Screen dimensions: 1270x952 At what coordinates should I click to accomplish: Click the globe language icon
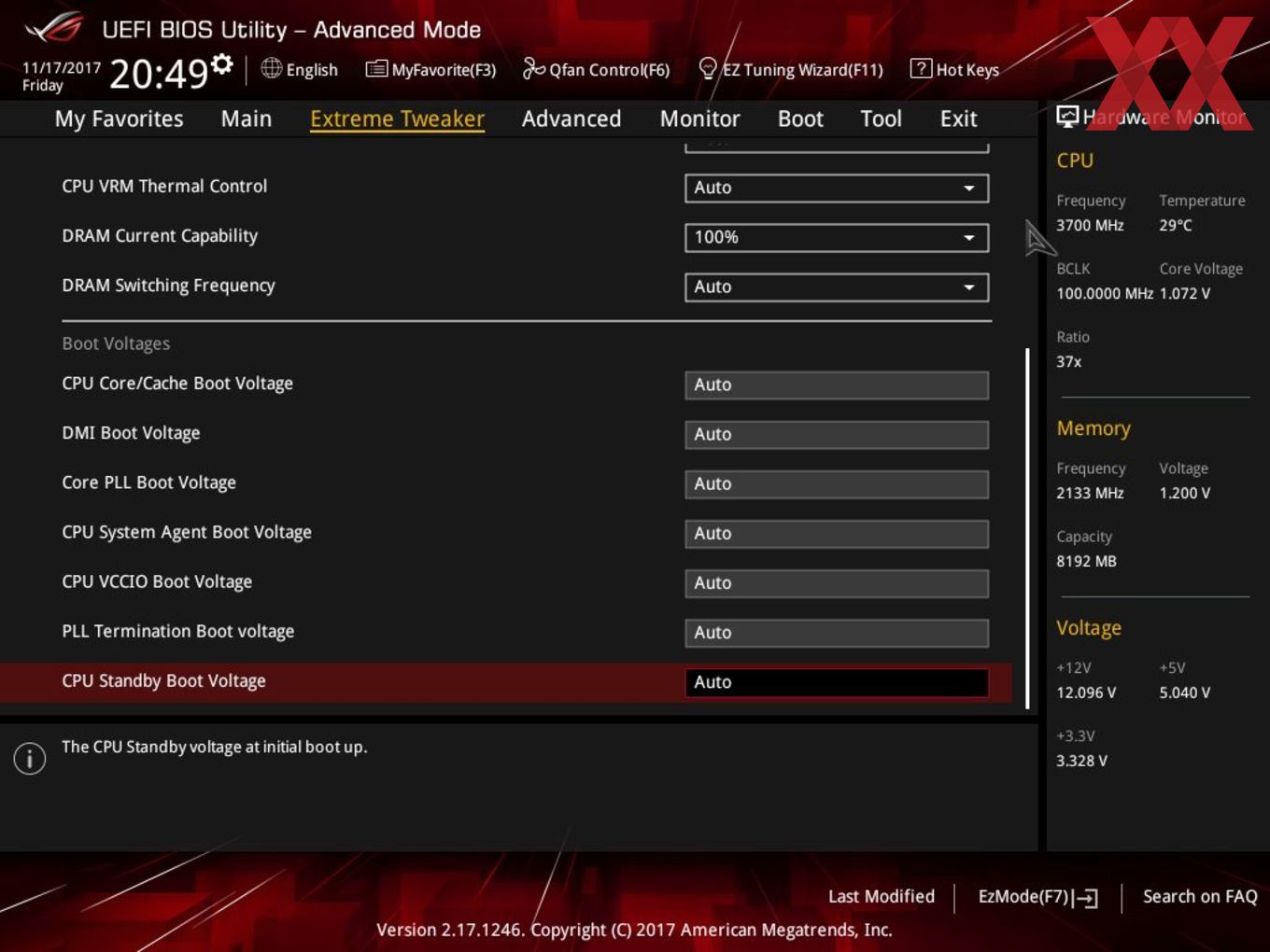[271, 68]
